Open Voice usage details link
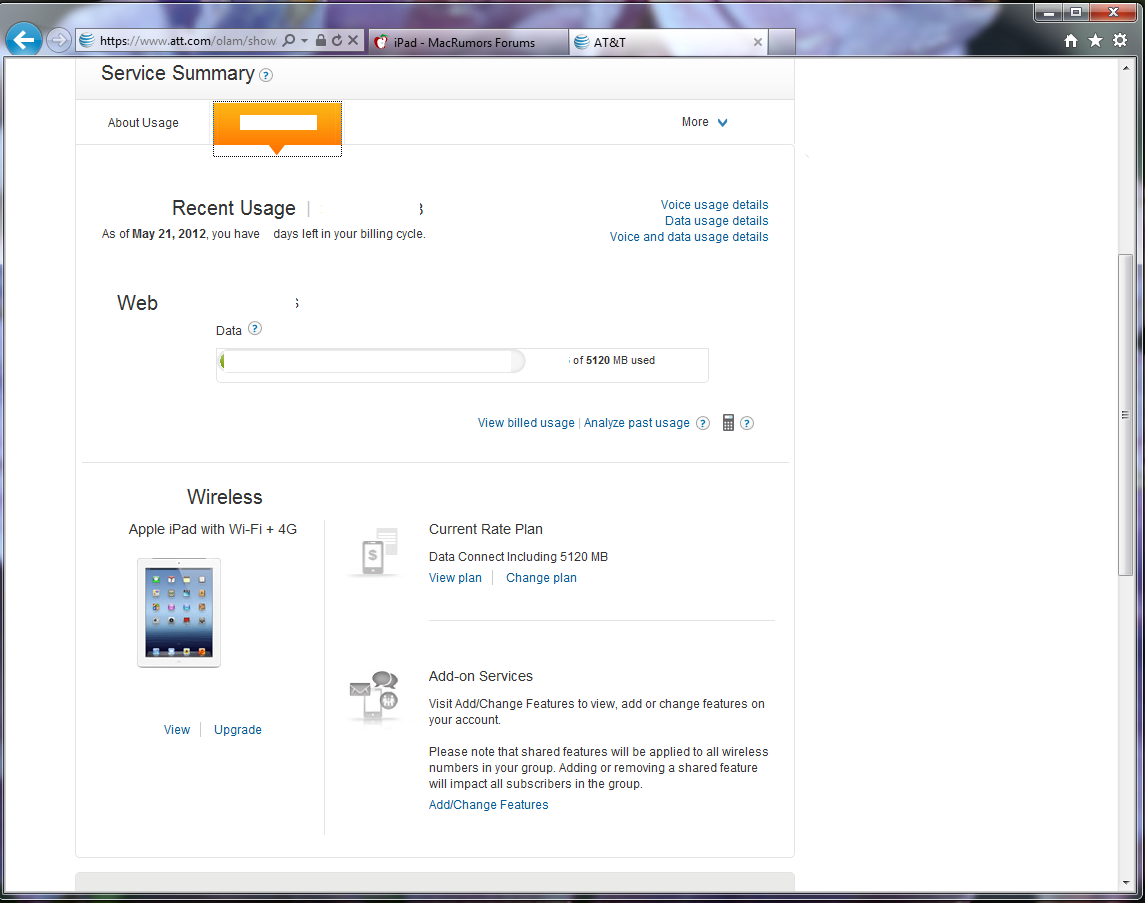The image size is (1145, 903). (714, 205)
